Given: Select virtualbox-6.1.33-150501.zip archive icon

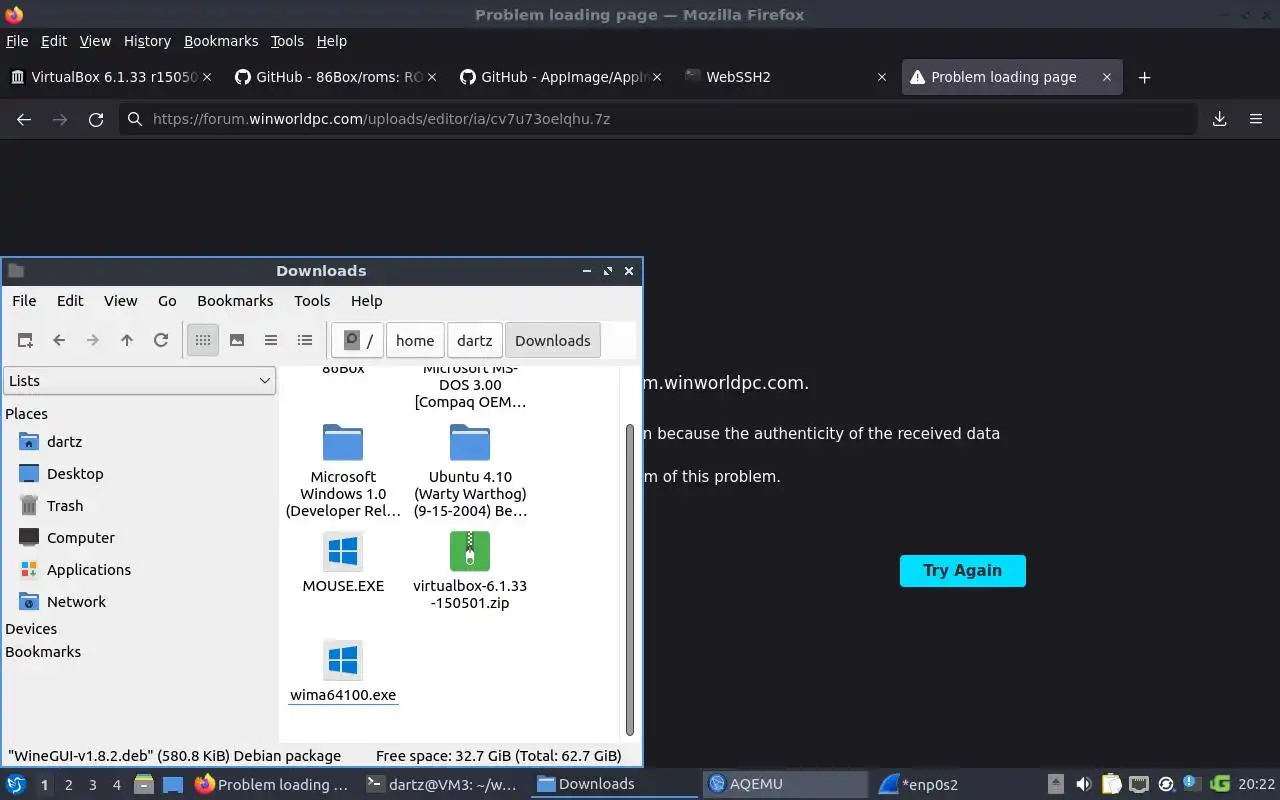Looking at the screenshot, I should click(x=470, y=551).
